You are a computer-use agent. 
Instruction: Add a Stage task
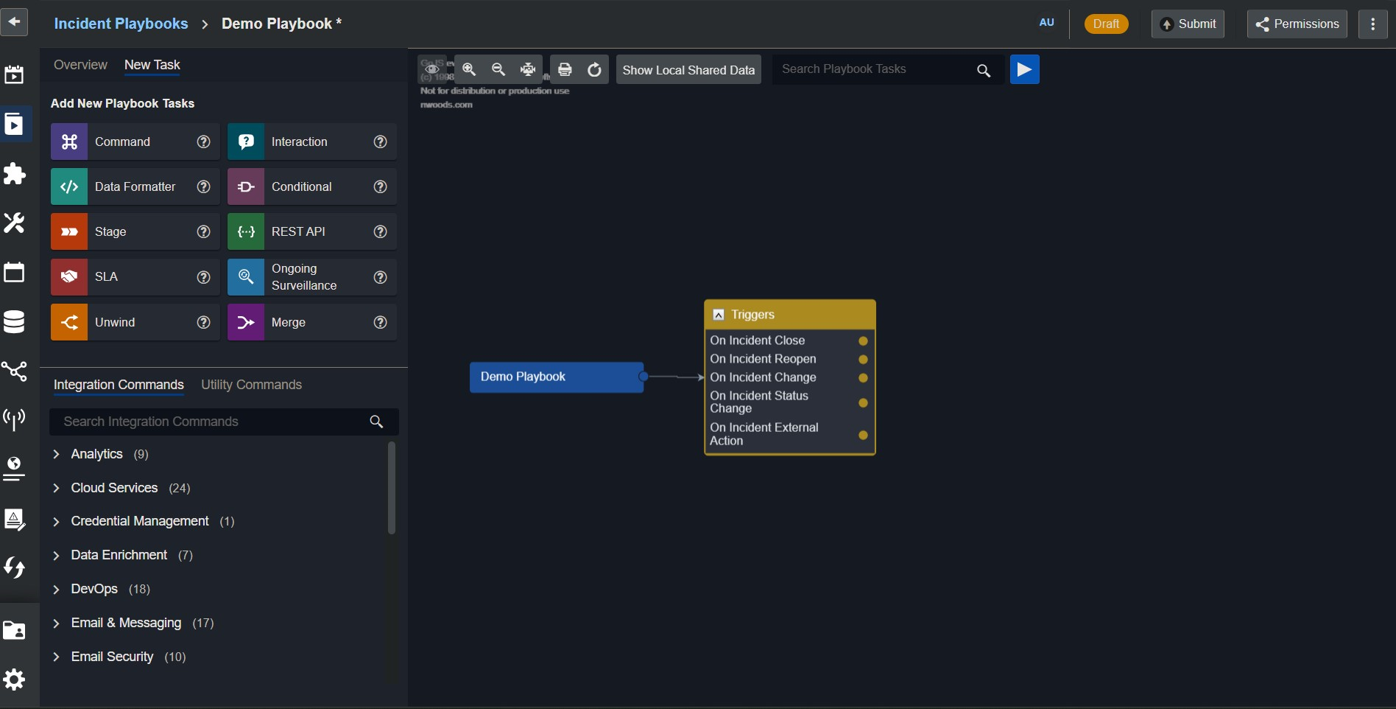click(x=135, y=232)
